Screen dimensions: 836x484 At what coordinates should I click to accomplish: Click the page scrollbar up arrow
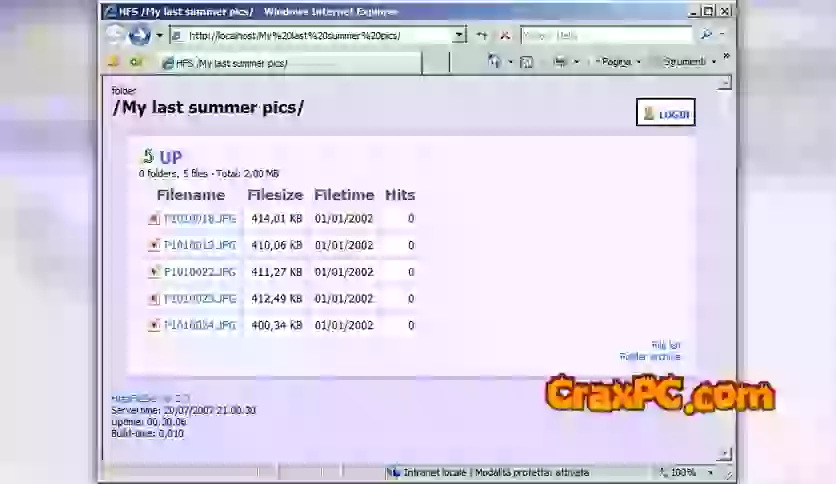coord(725,83)
